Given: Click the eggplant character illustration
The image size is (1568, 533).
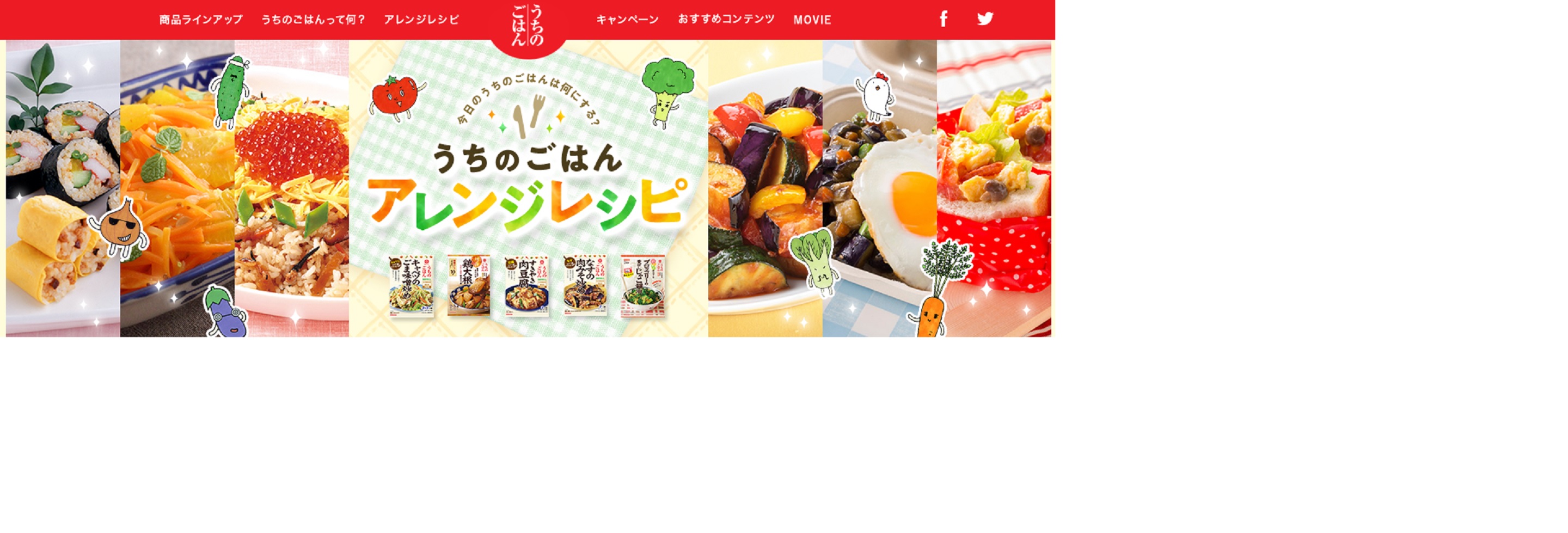Looking at the screenshot, I should (225, 311).
